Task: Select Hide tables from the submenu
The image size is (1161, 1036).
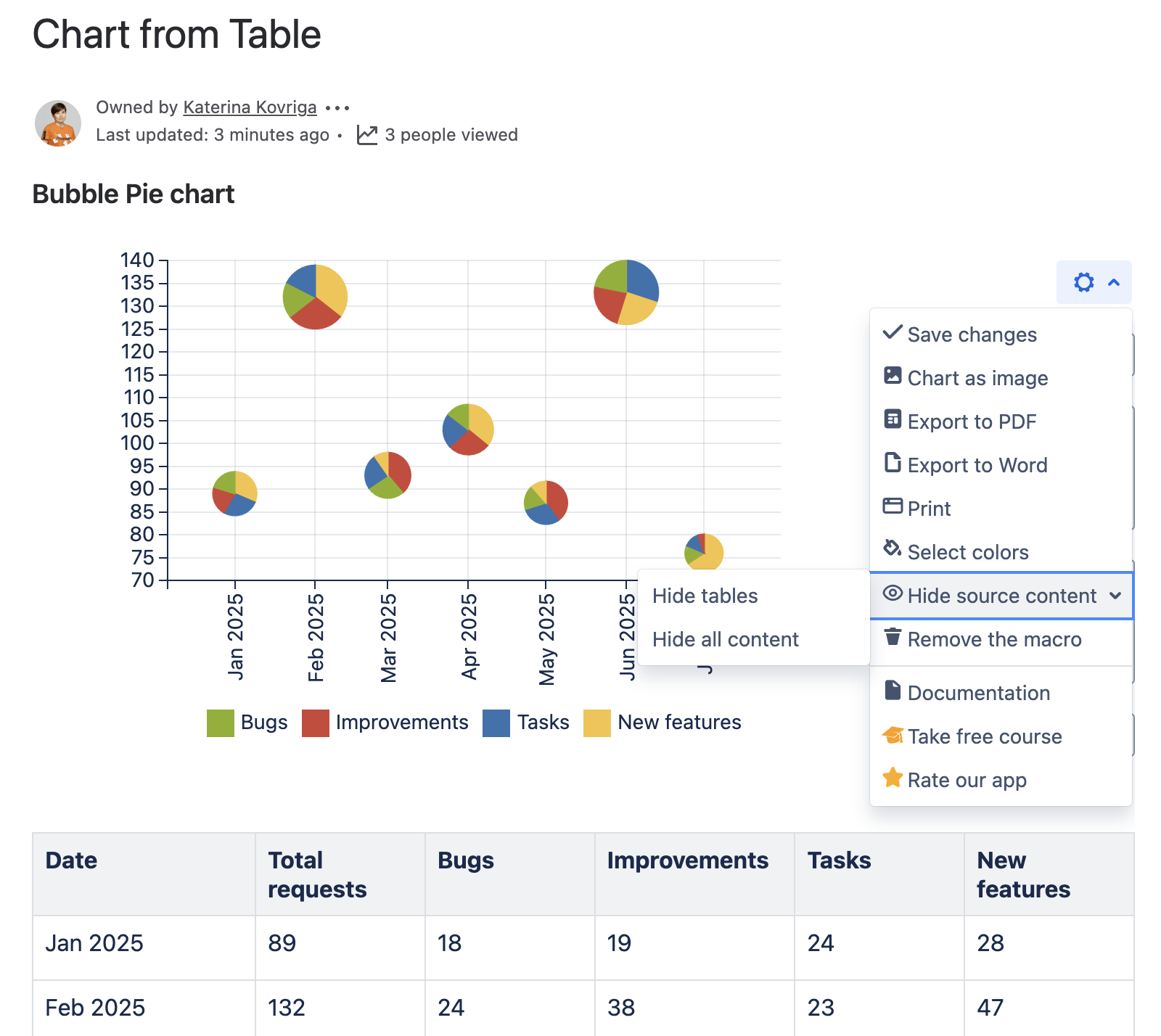Action: [705, 596]
